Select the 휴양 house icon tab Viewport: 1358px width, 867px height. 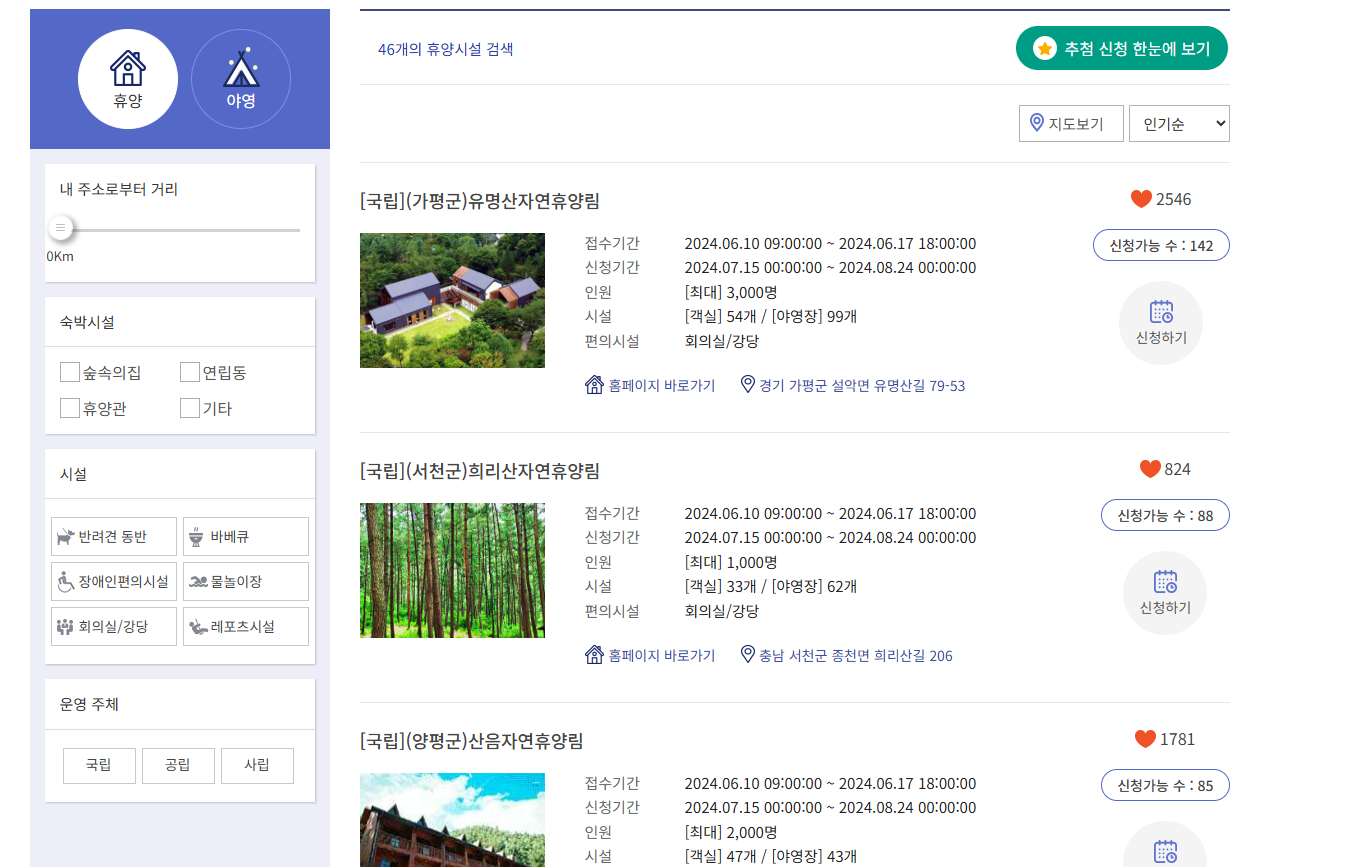[x=128, y=79]
